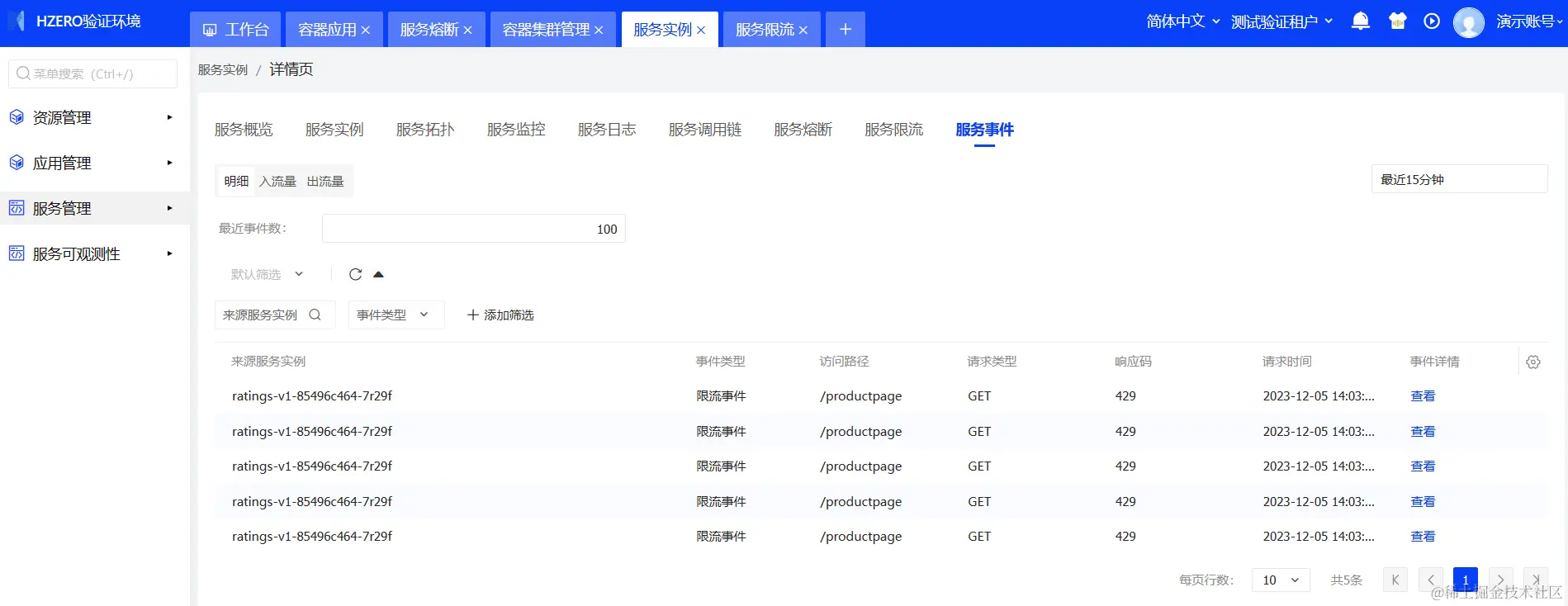Open the 最近15分钟 time range dropdown

(x=1459, y=179)
